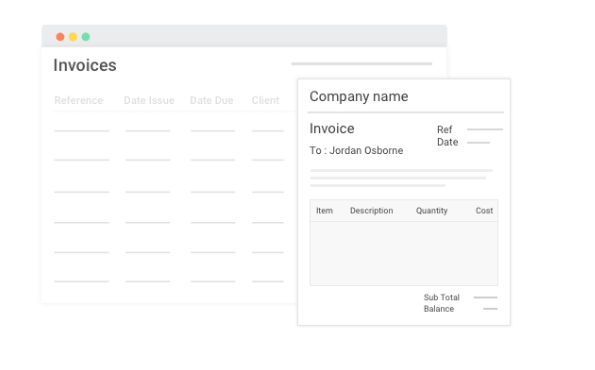Click the Quantity column header
The image size is (595, 370).
coord(431,211)
